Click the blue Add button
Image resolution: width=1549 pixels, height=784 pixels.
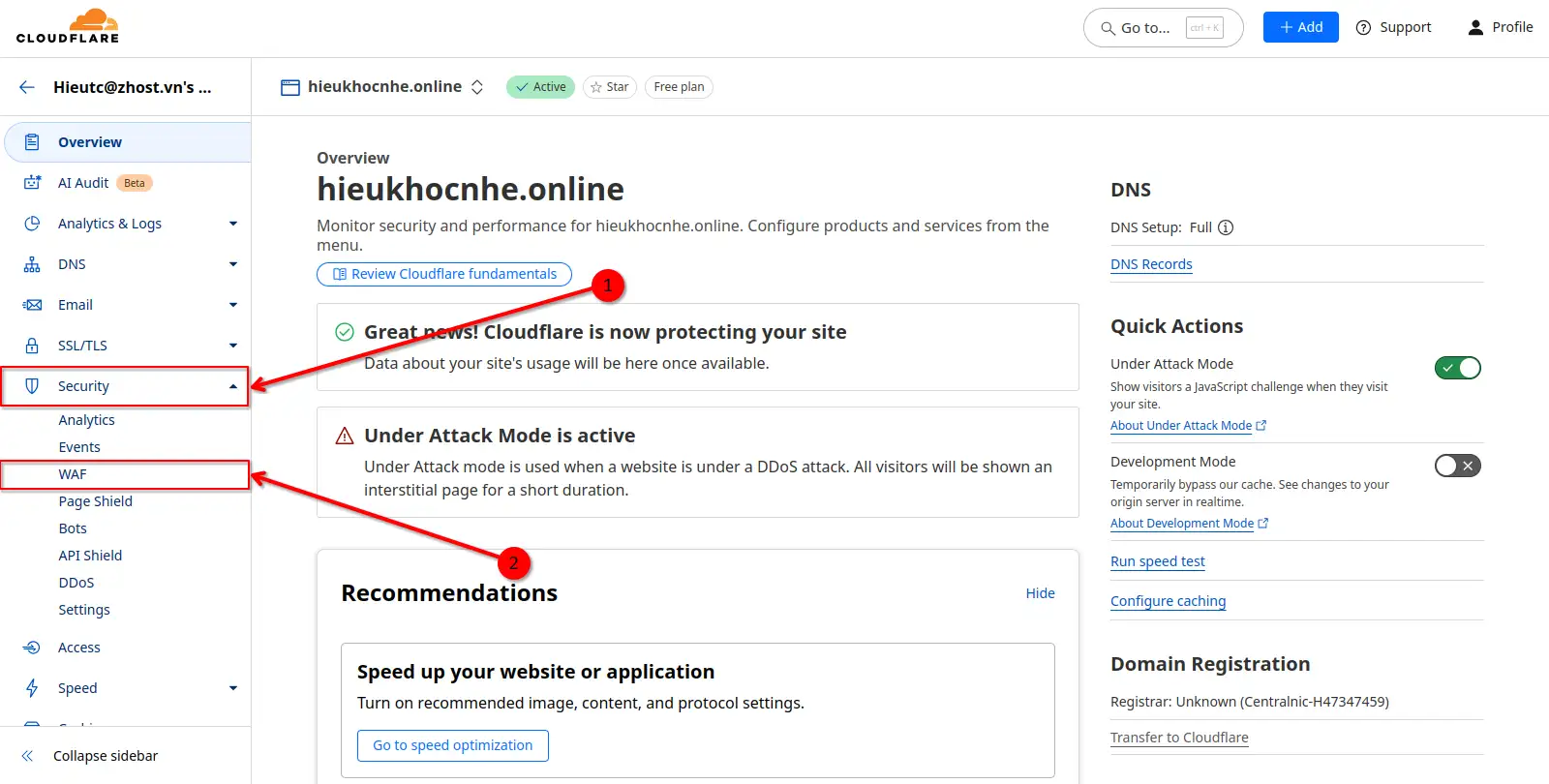(1300, 27)
